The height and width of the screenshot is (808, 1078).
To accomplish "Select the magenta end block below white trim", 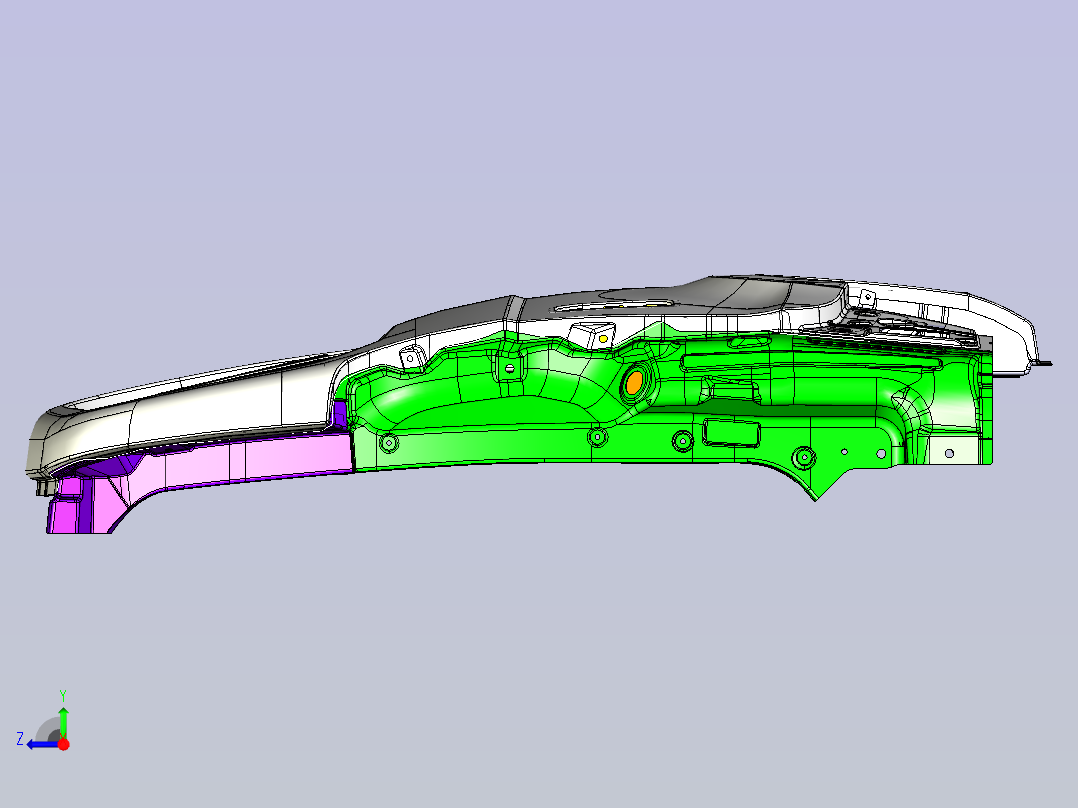I will coord(66,505).
